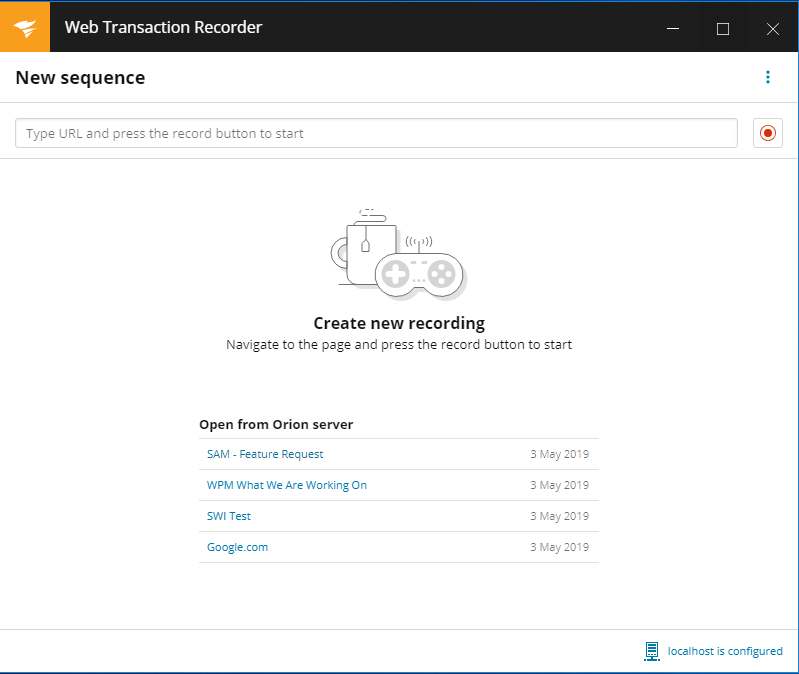
Task: Click the Navigate to the page instruction text
Action: pos(399,345)
